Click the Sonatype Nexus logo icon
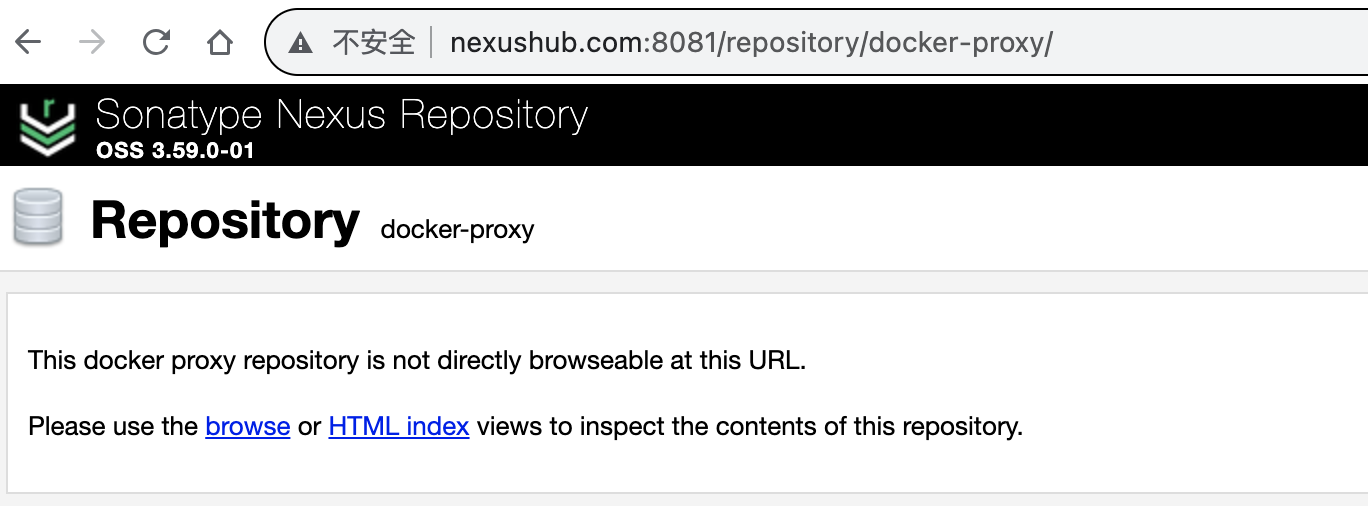This screenshot has width=1368, height=506. click(x=47, y=127)
